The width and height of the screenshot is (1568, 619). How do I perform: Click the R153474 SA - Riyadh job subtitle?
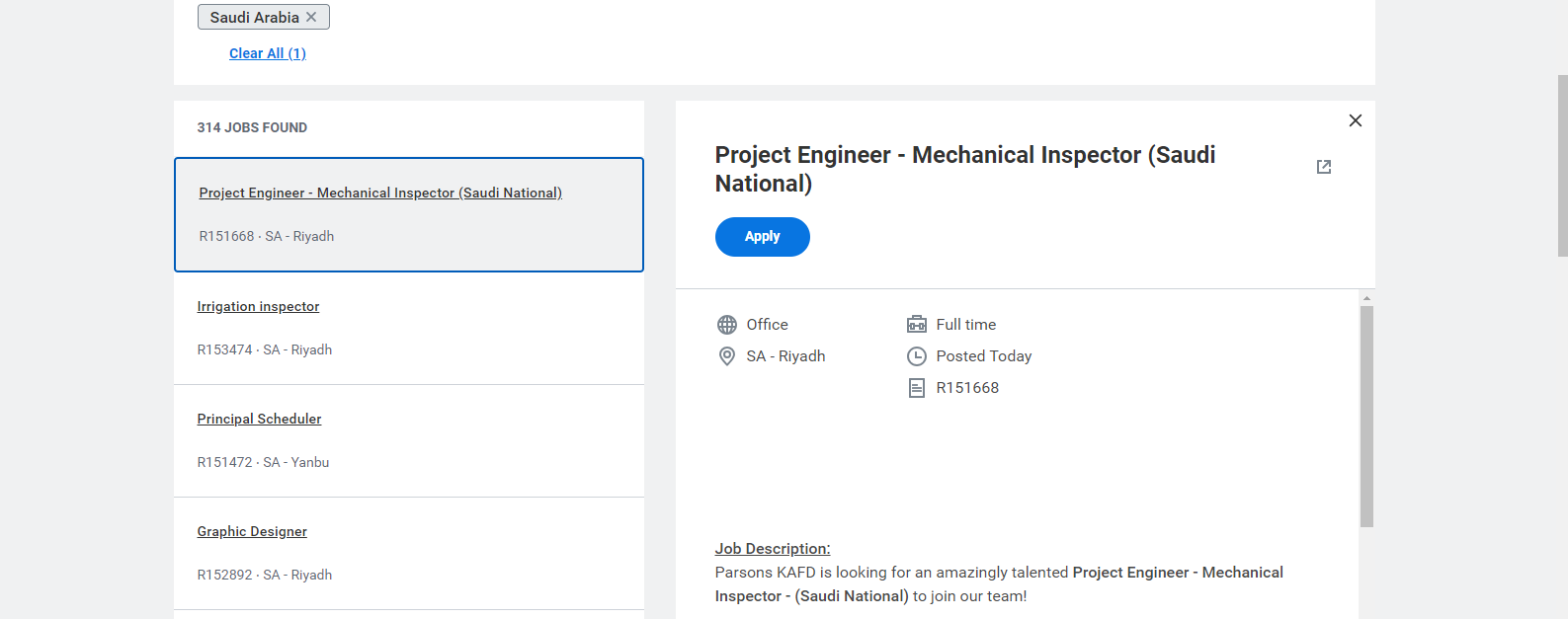[264, 349]
